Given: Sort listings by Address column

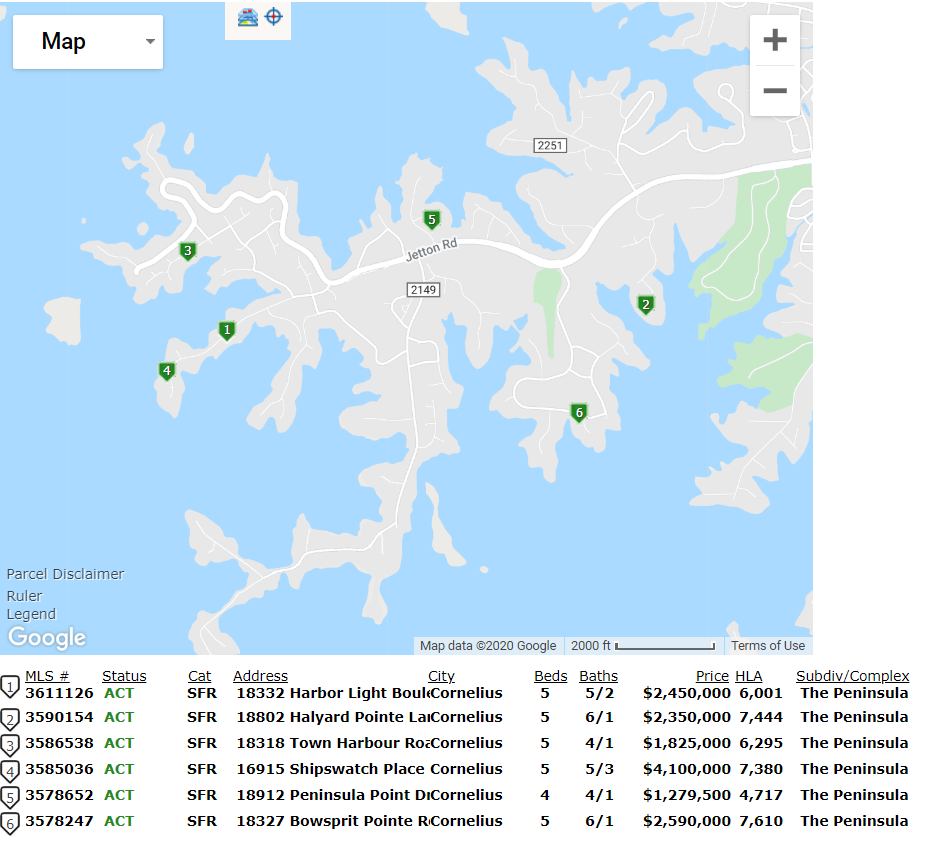Looking at the screenshot, I should coord(260,676).
